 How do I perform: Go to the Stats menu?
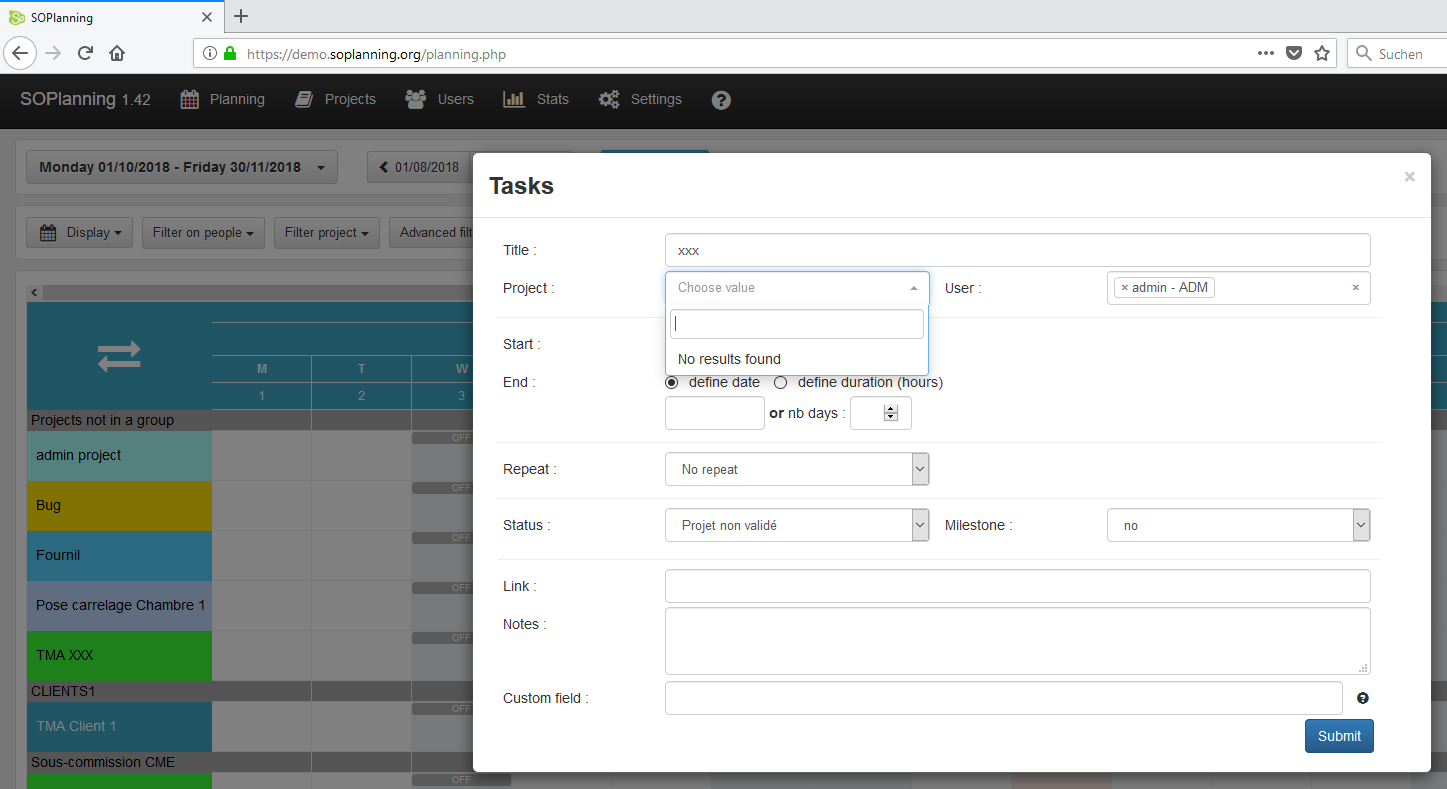coord(536,100)
